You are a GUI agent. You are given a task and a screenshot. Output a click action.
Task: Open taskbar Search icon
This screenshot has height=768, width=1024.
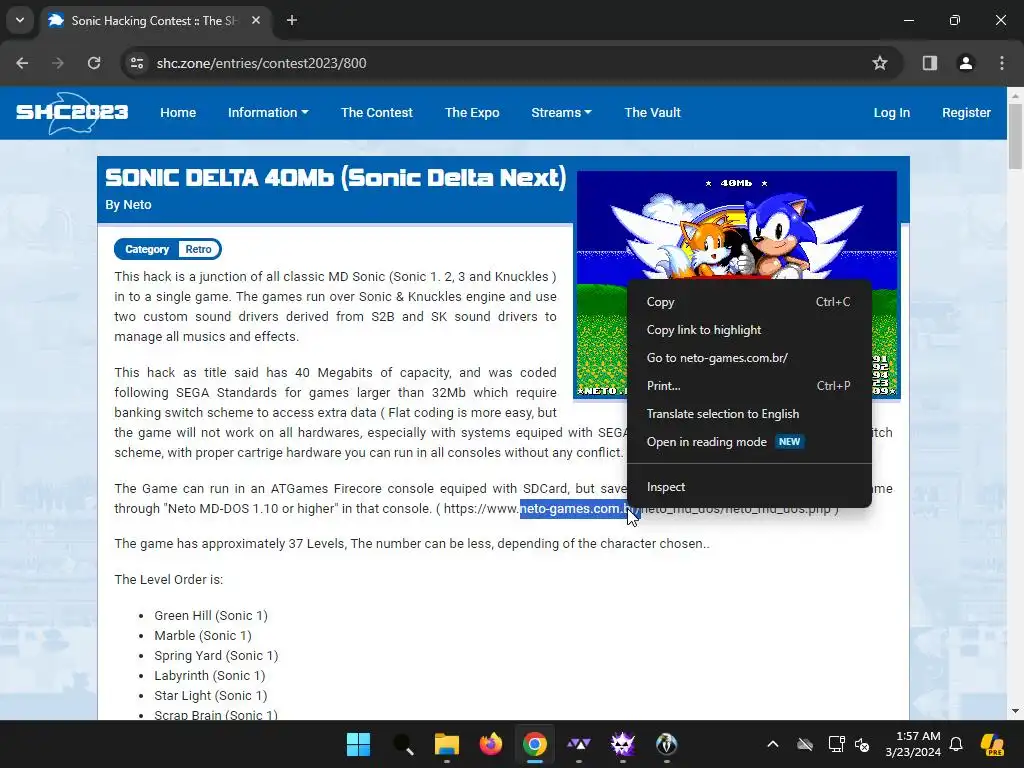(403, 744)
